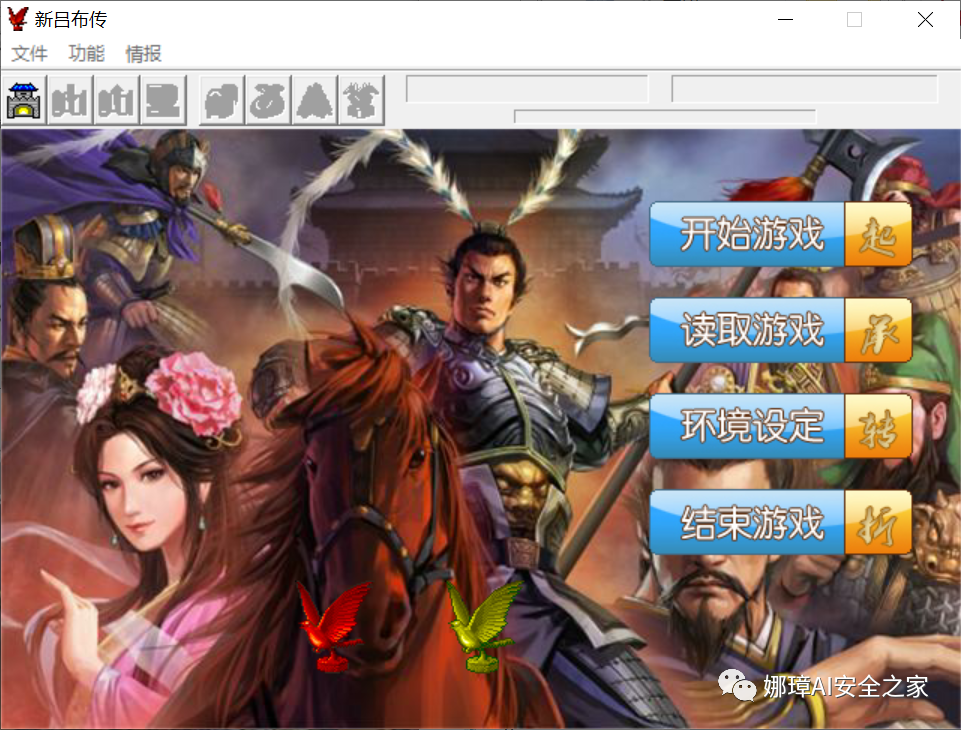
Task: Click the 结束游戏 button
Action: tap(780, 522)
